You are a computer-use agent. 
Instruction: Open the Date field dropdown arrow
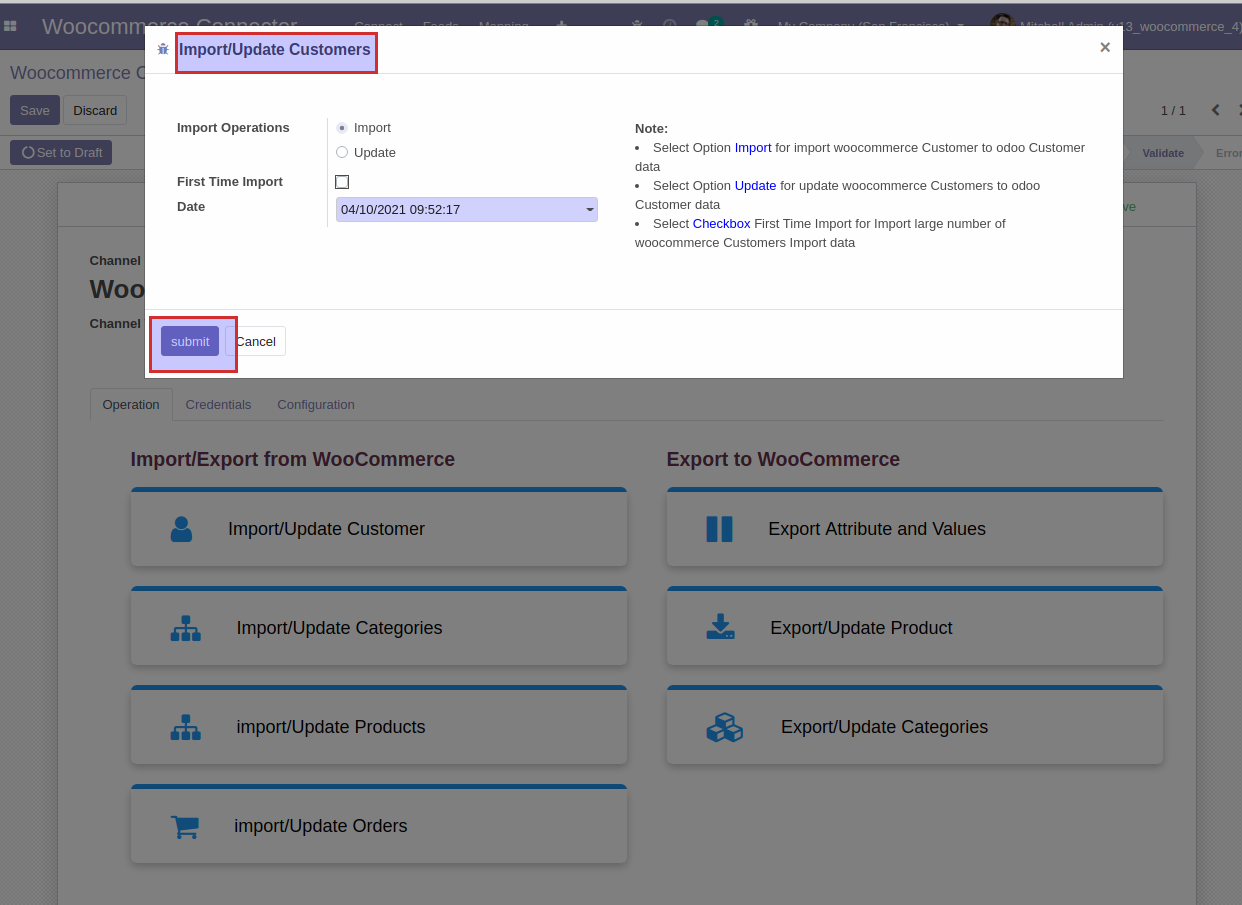590,210
